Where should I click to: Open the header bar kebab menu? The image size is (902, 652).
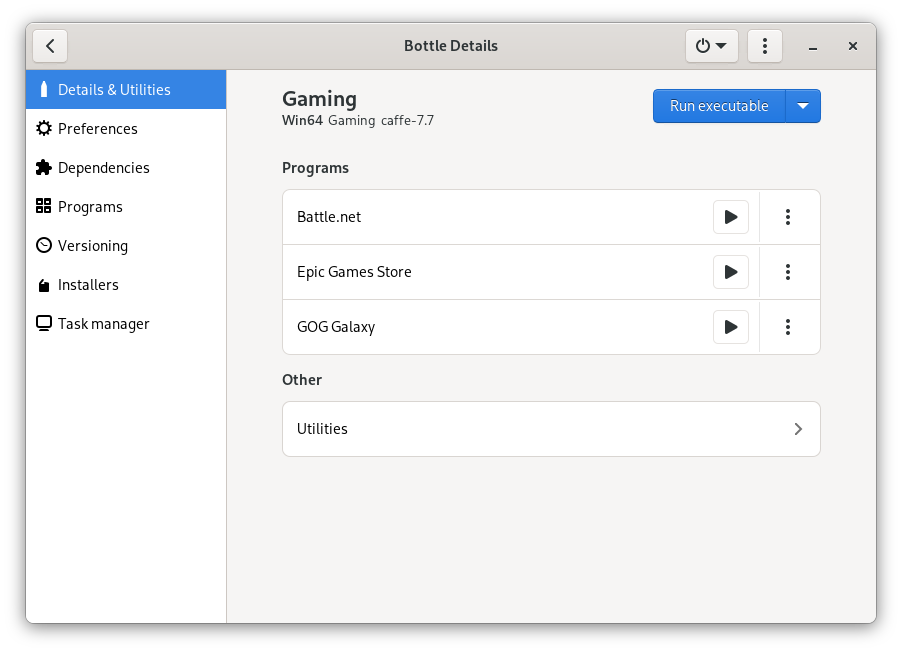(x=765, y=46)
